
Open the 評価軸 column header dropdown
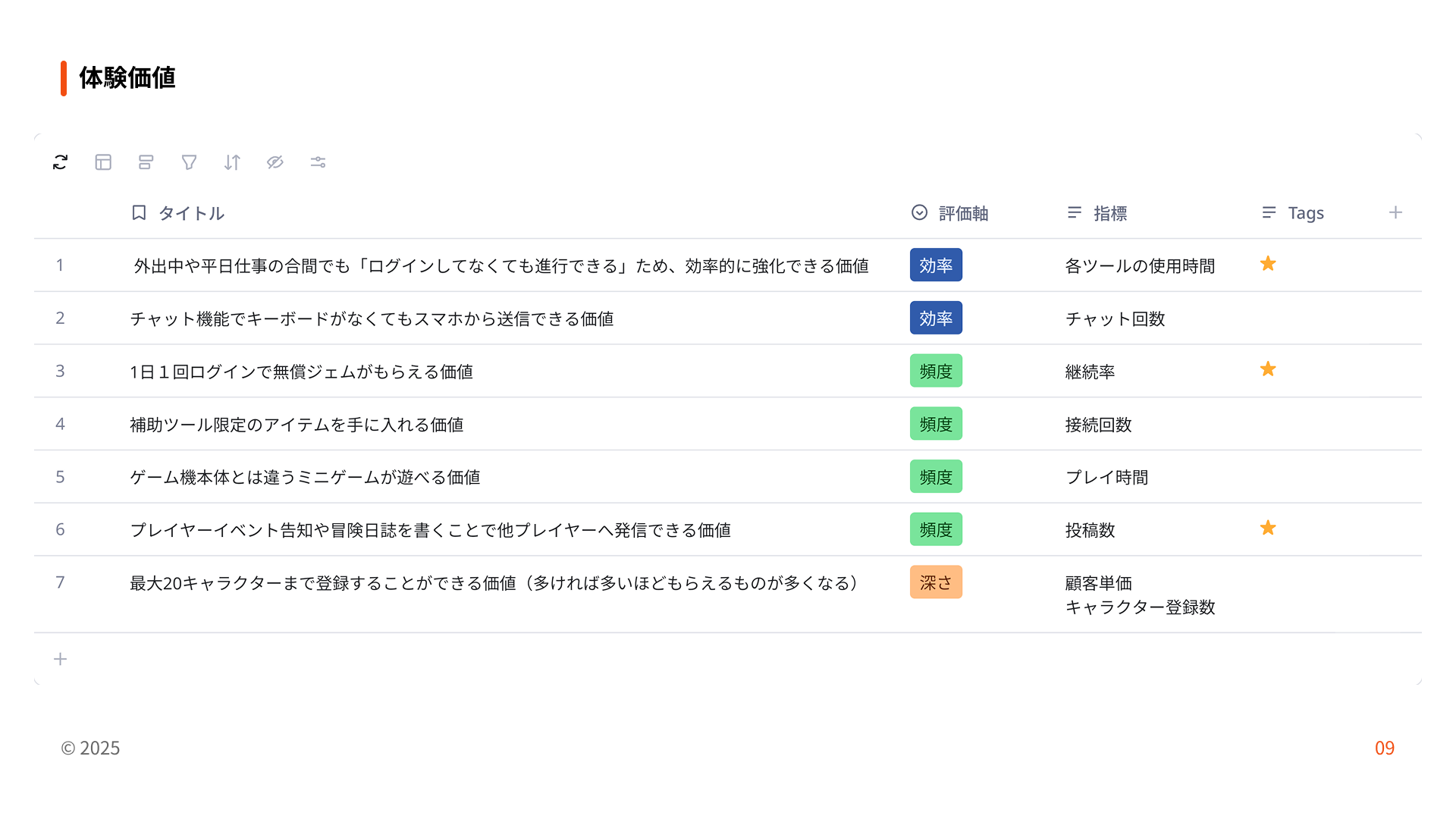(x=949, y=213)
